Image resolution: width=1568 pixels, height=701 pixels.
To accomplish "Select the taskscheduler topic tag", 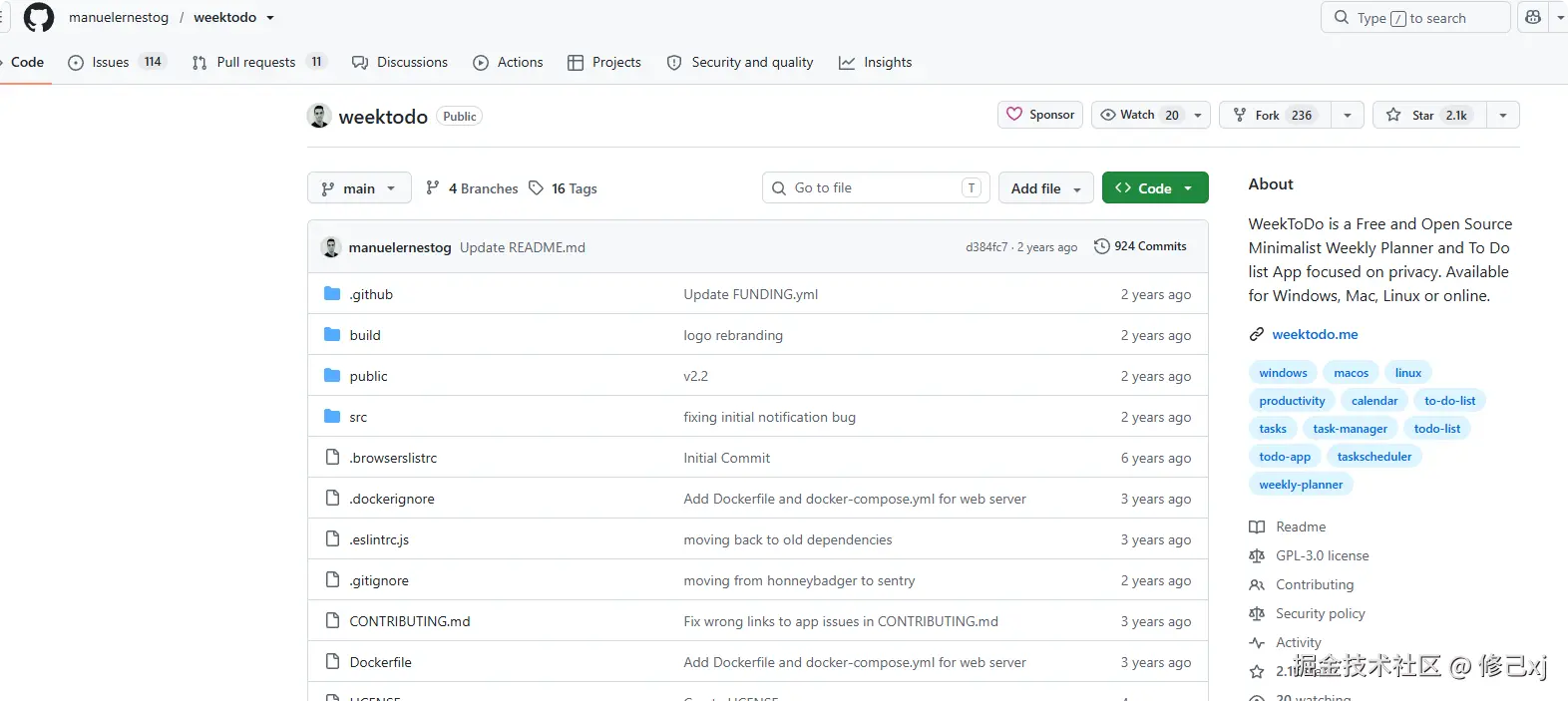I will (1374, 457).
